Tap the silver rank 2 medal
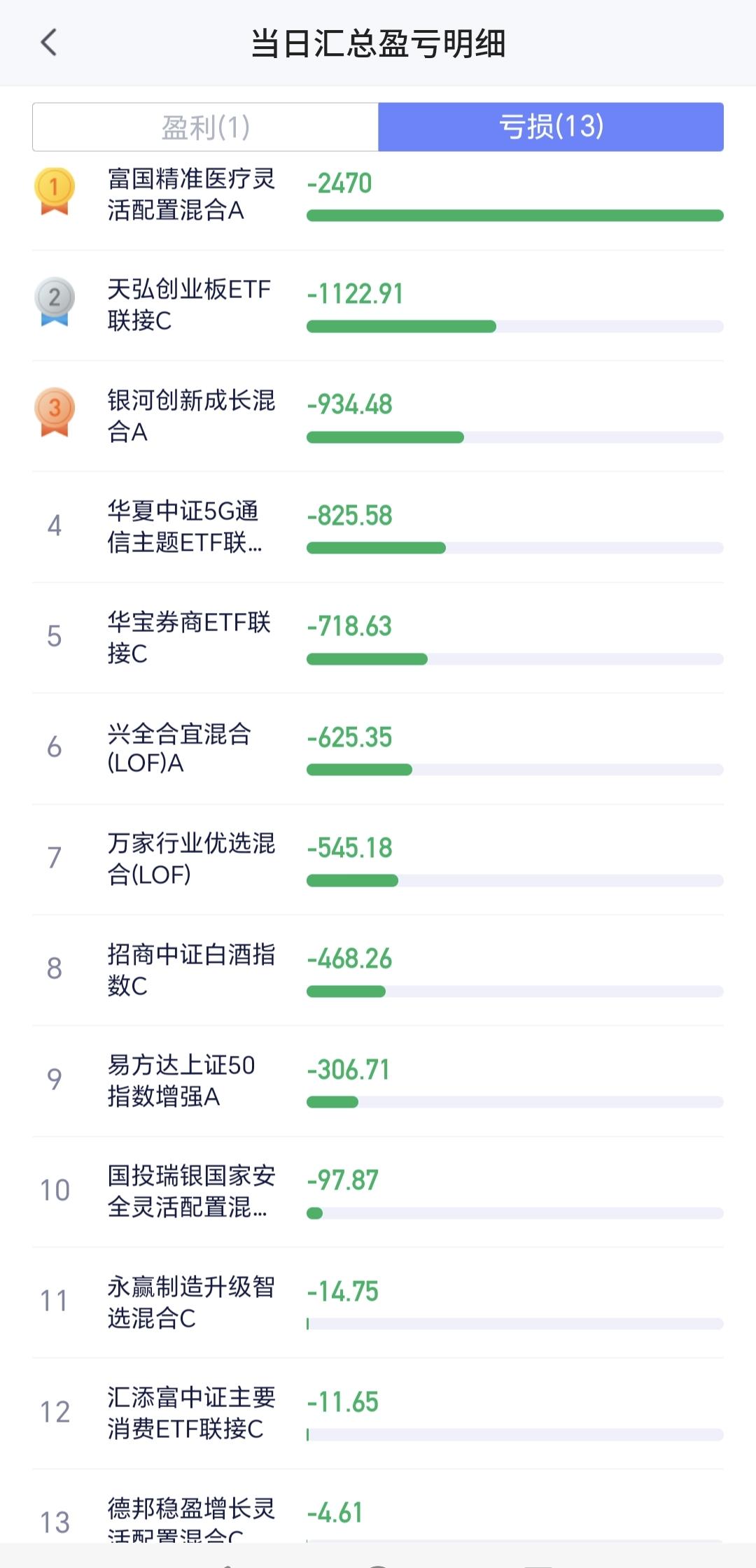756x1568 pixels. 54,301
